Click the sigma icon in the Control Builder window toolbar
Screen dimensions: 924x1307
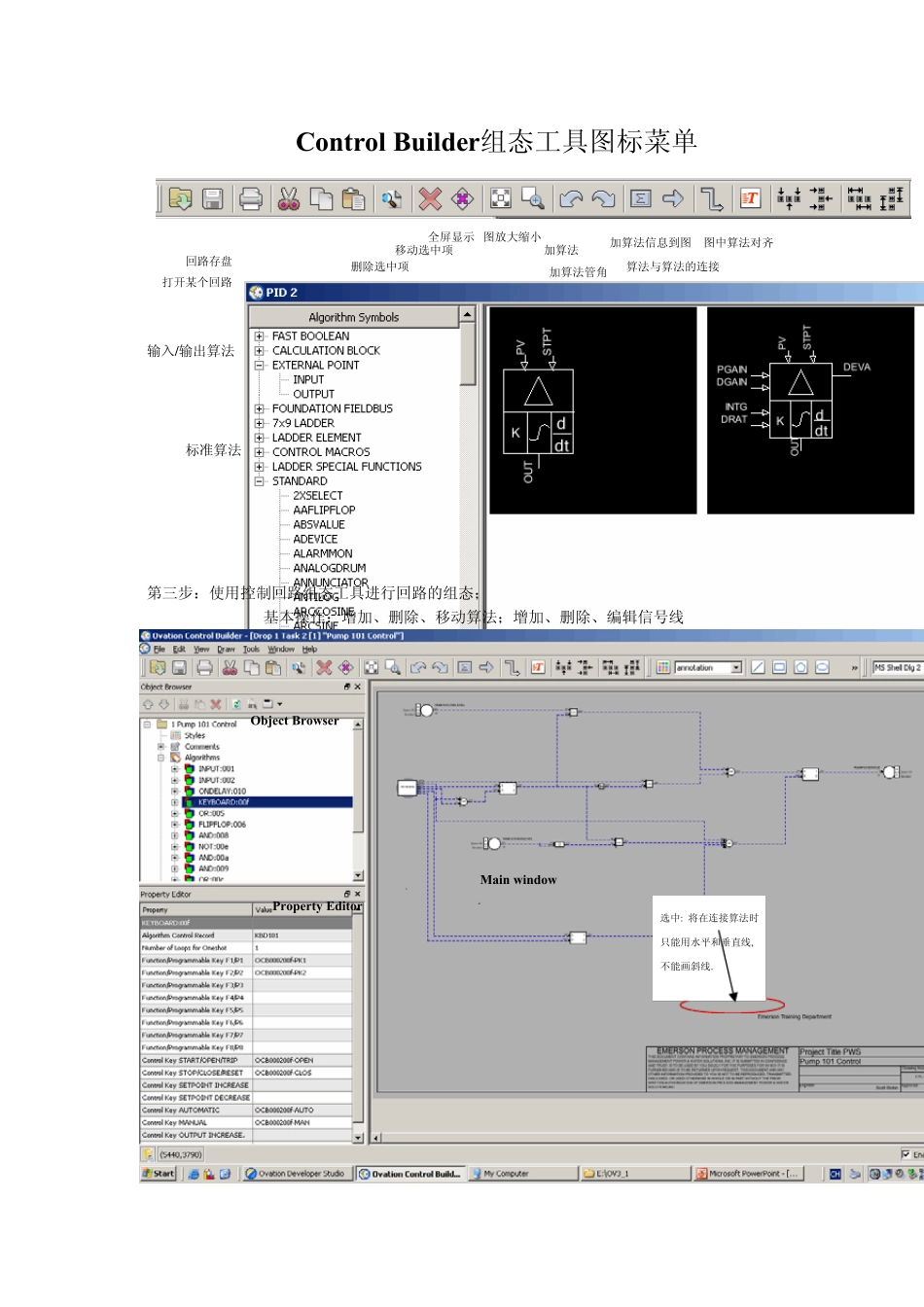pos(465,668)
